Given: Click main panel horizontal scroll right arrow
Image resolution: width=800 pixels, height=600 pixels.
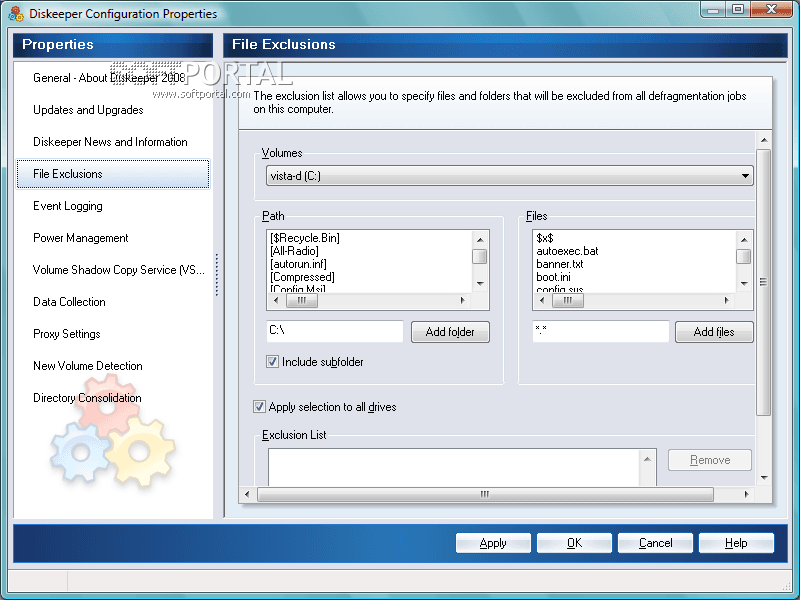Looking at the screenshot, I should click(746, 494).
